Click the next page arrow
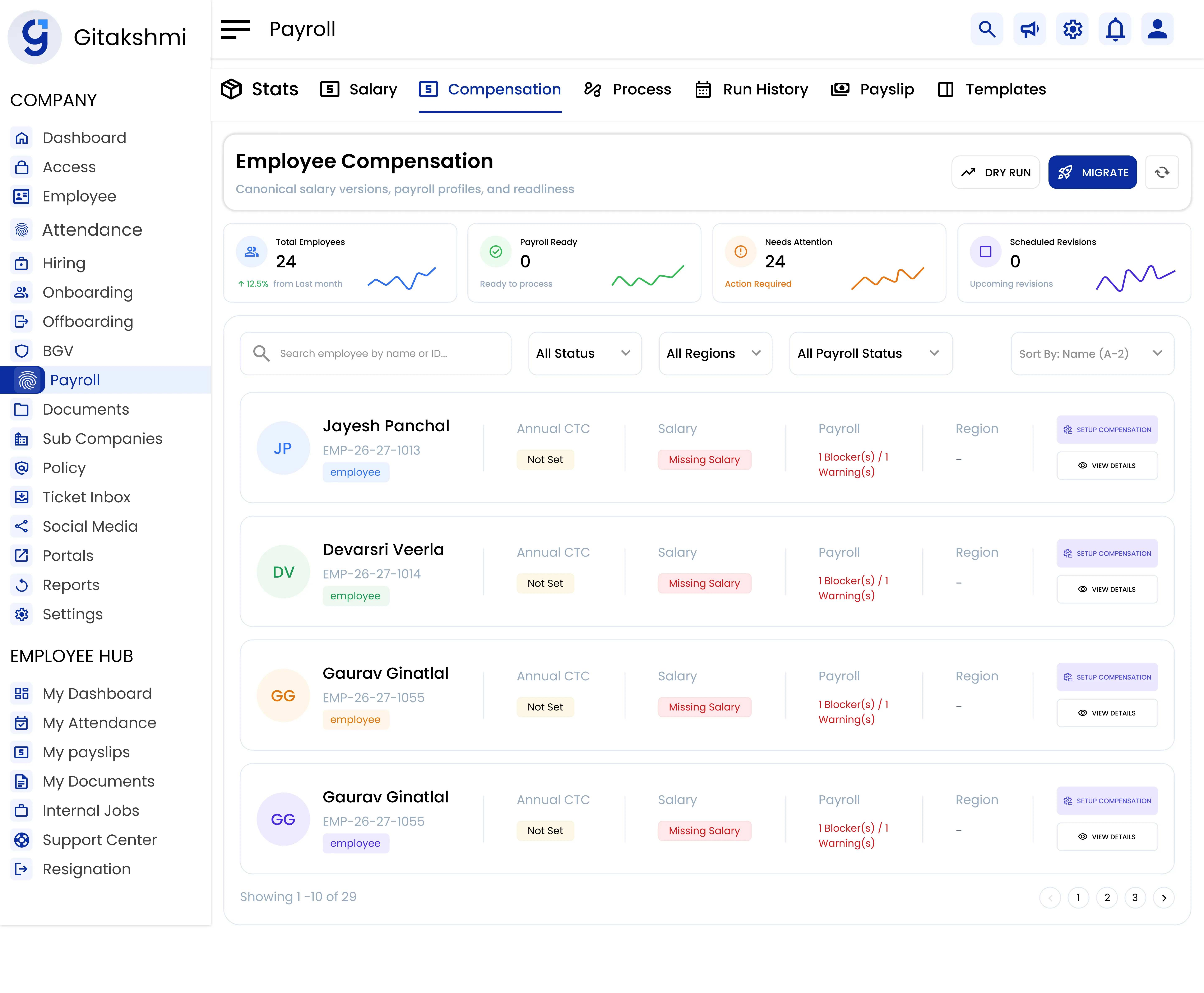1204x993 pixels. (1164, 898)
